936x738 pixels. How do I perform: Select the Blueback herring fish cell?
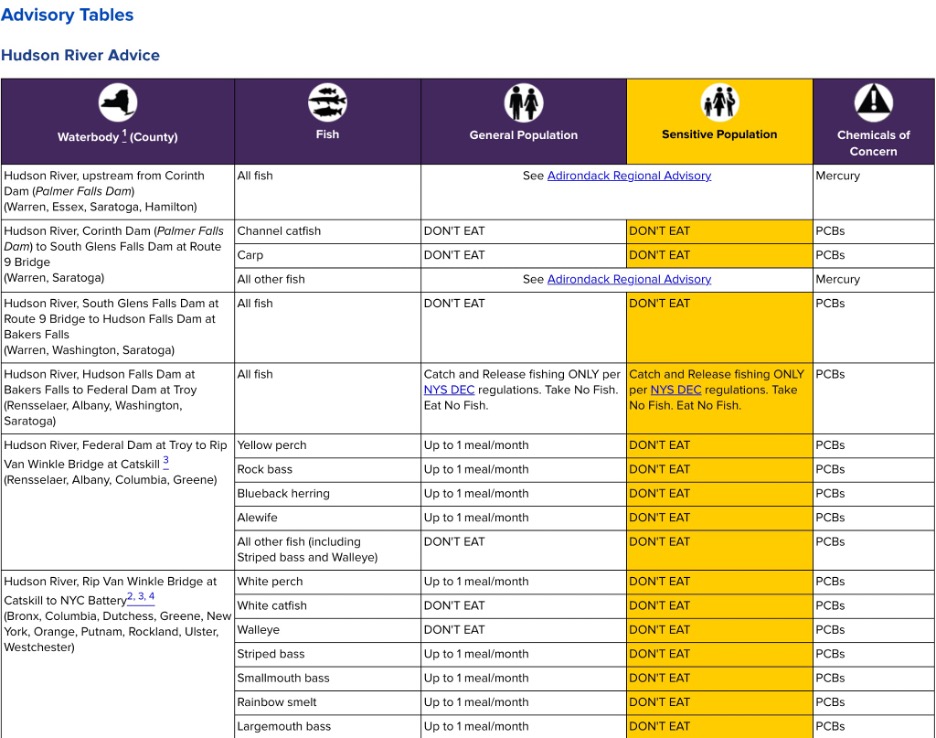click(283, 494)
